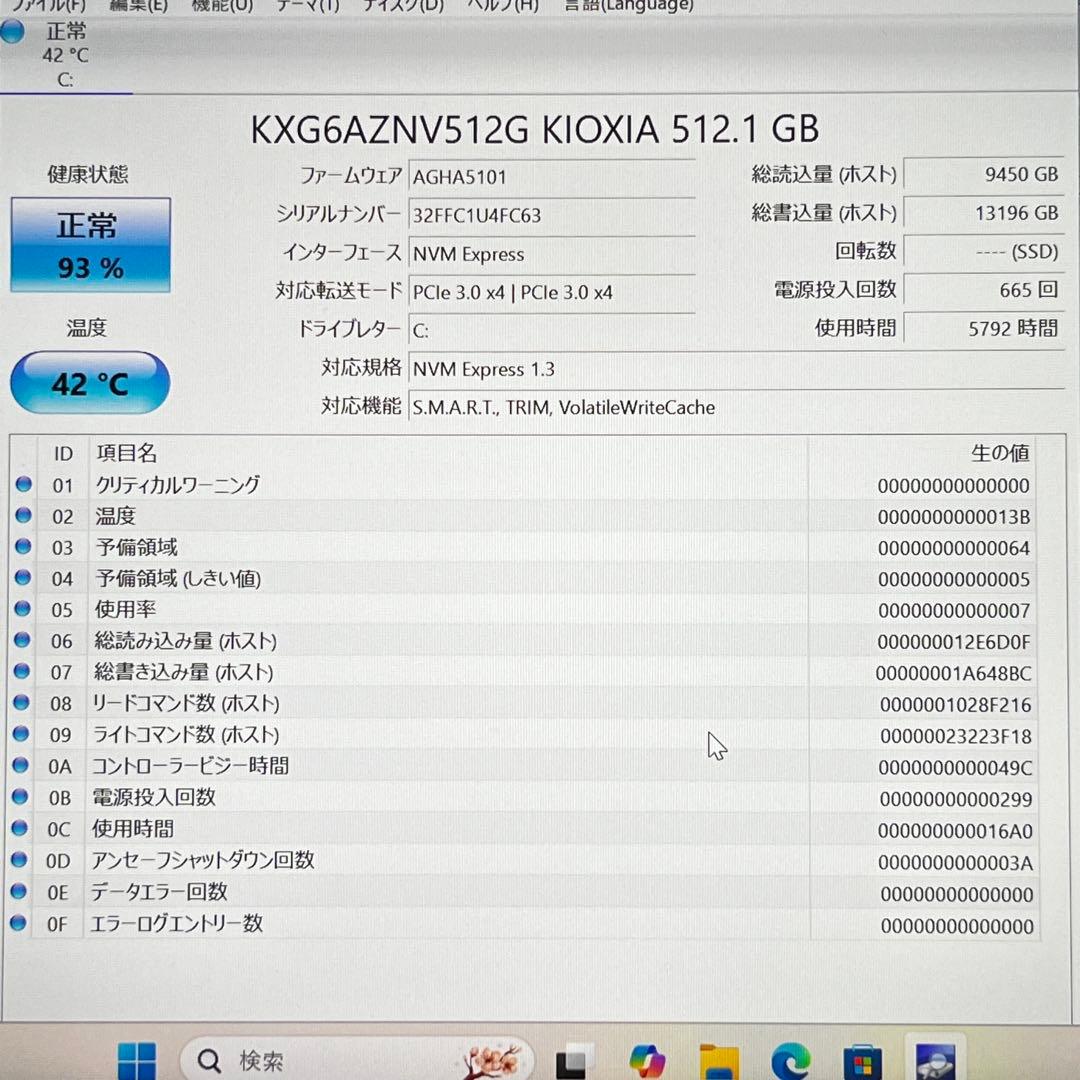This screenshot has height=1080, width=1080.
Task: Click the status dot next to 温度 attribute
Action: pyautogui.click(x=23, y=517)
